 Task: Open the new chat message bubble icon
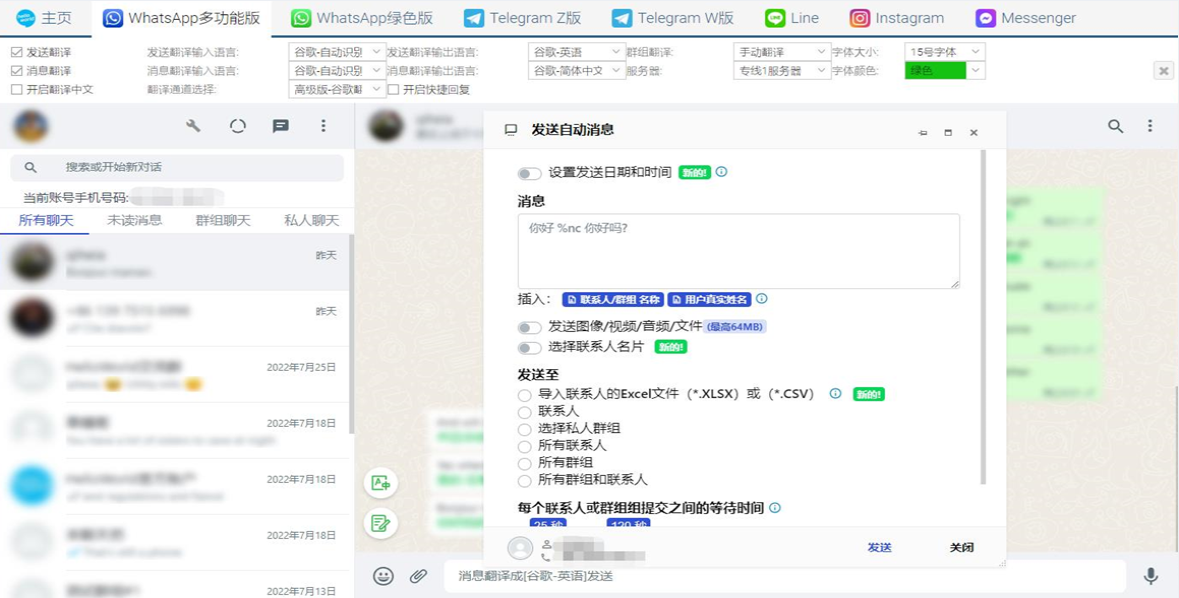280,126
